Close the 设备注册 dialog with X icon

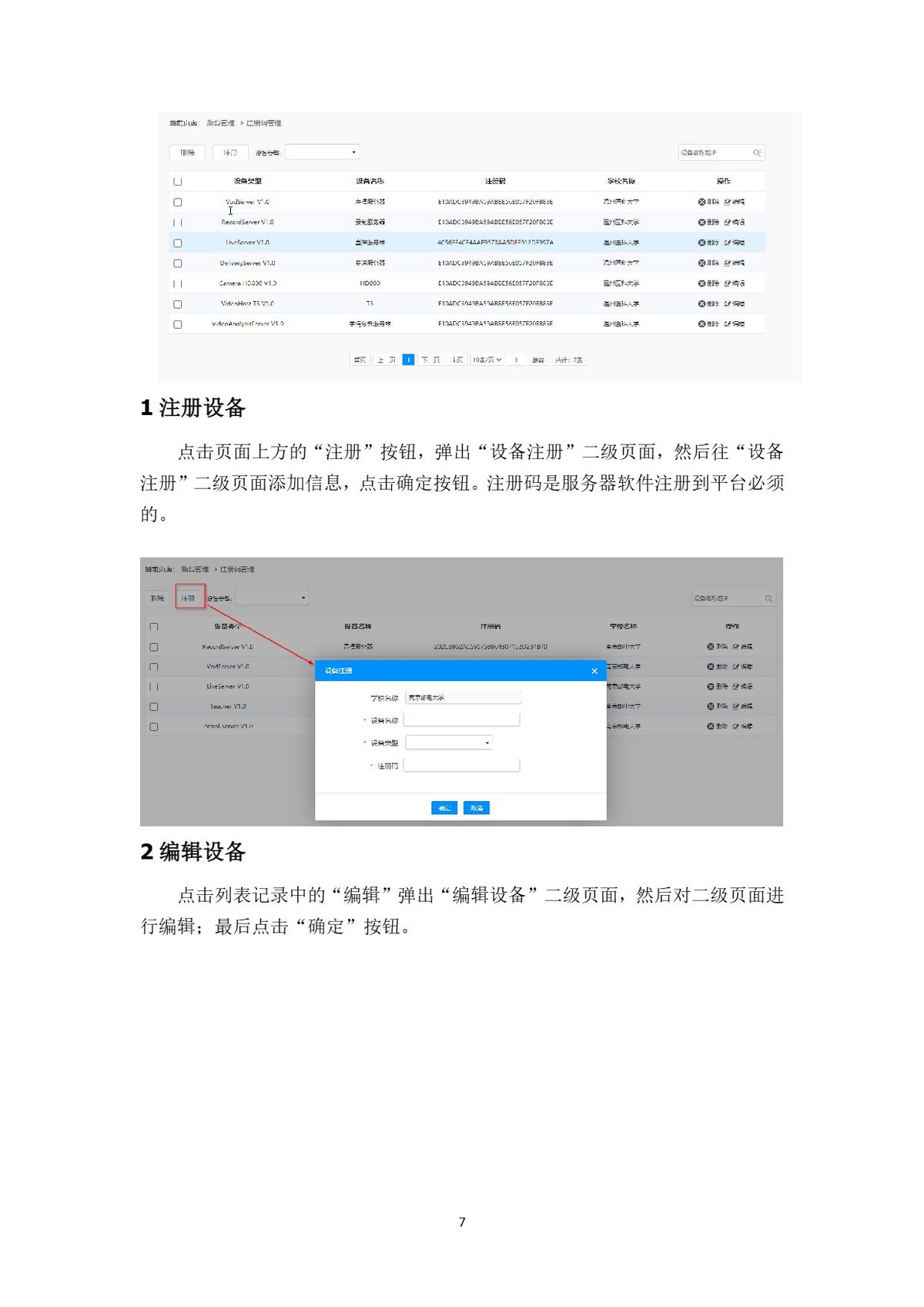[594, 671]
